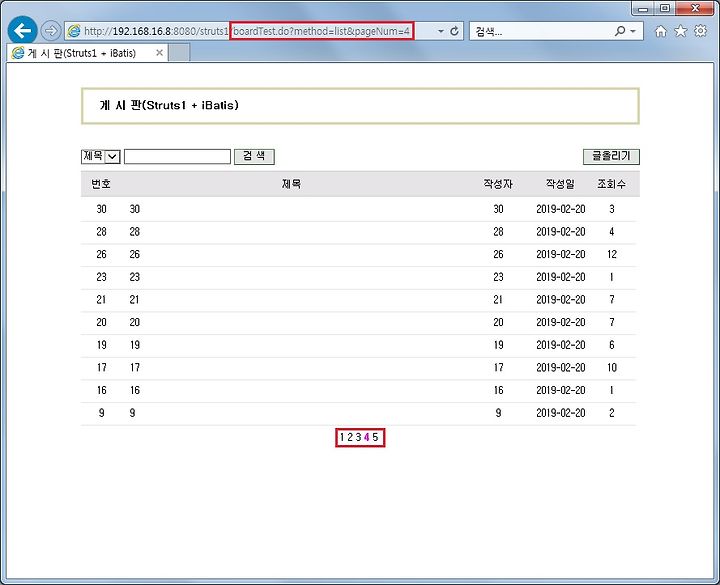The image size is (720, 585).
Task: Open post titled 17
Action: point(135,367)
